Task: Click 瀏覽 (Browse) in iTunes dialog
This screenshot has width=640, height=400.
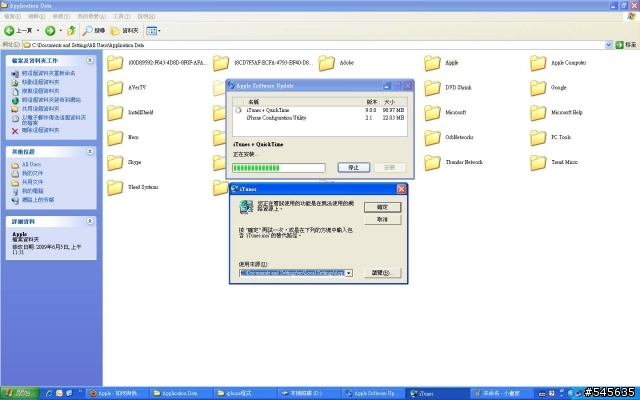Action: [382, 273]
